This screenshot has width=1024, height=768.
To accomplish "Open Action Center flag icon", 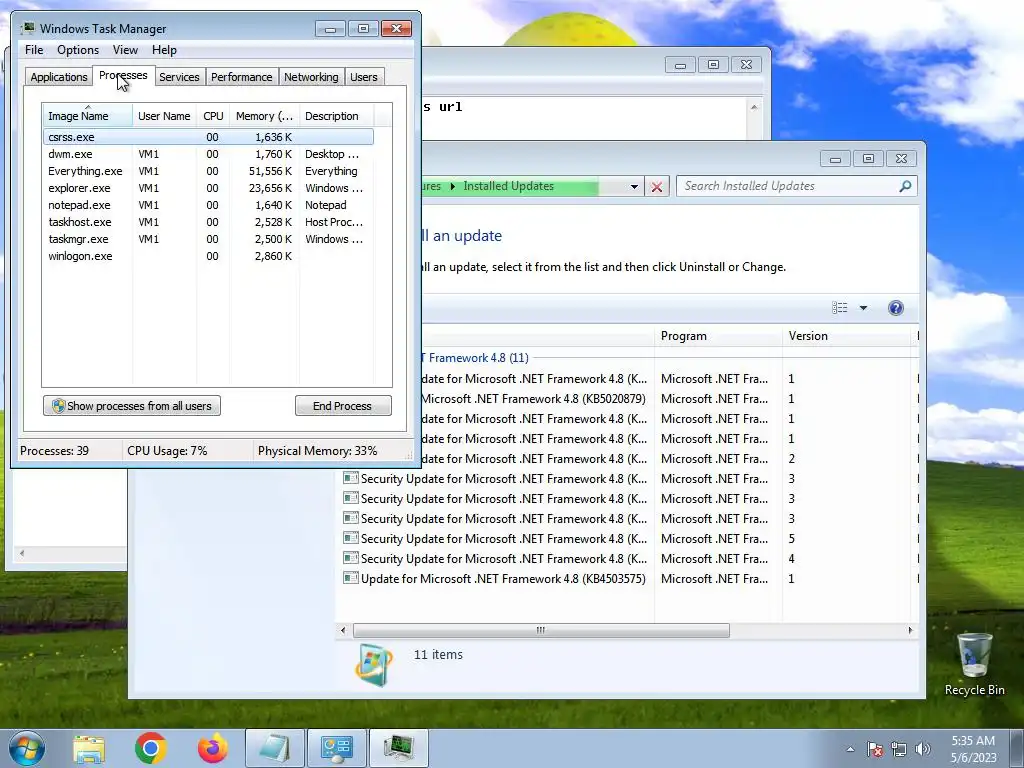I will tap(874, 749).
